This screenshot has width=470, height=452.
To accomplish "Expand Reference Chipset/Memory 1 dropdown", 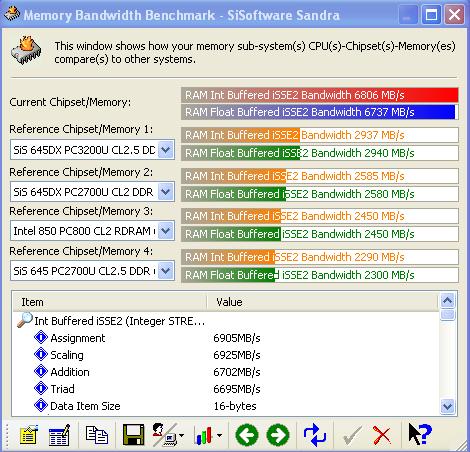I will [x=166, y=150].
